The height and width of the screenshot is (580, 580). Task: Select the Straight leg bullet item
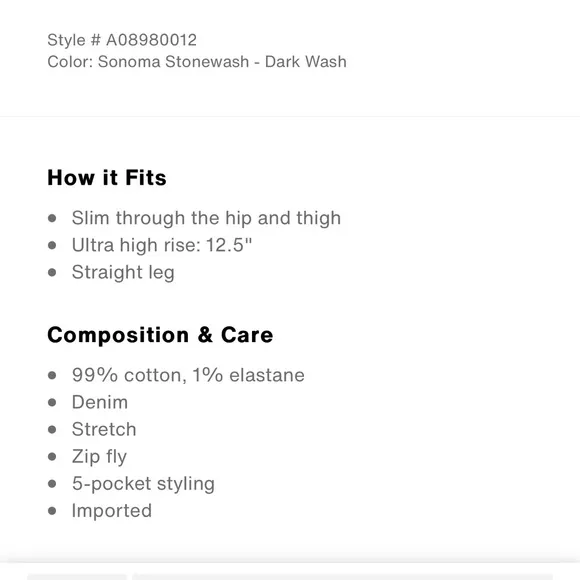click(123, 273)
